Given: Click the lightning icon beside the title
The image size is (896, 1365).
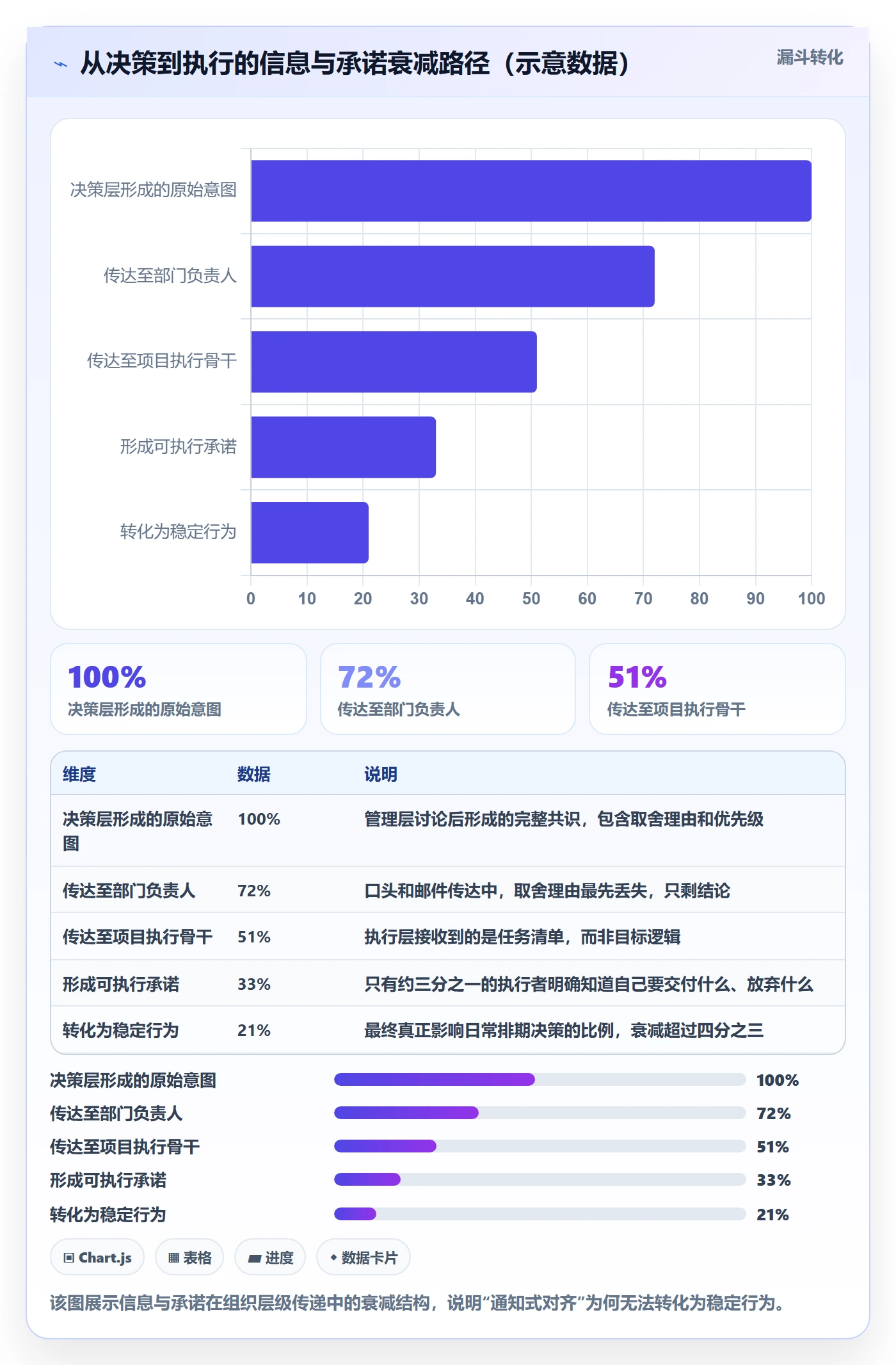Looking at the screenshot, I should click(x=61, y=64).
